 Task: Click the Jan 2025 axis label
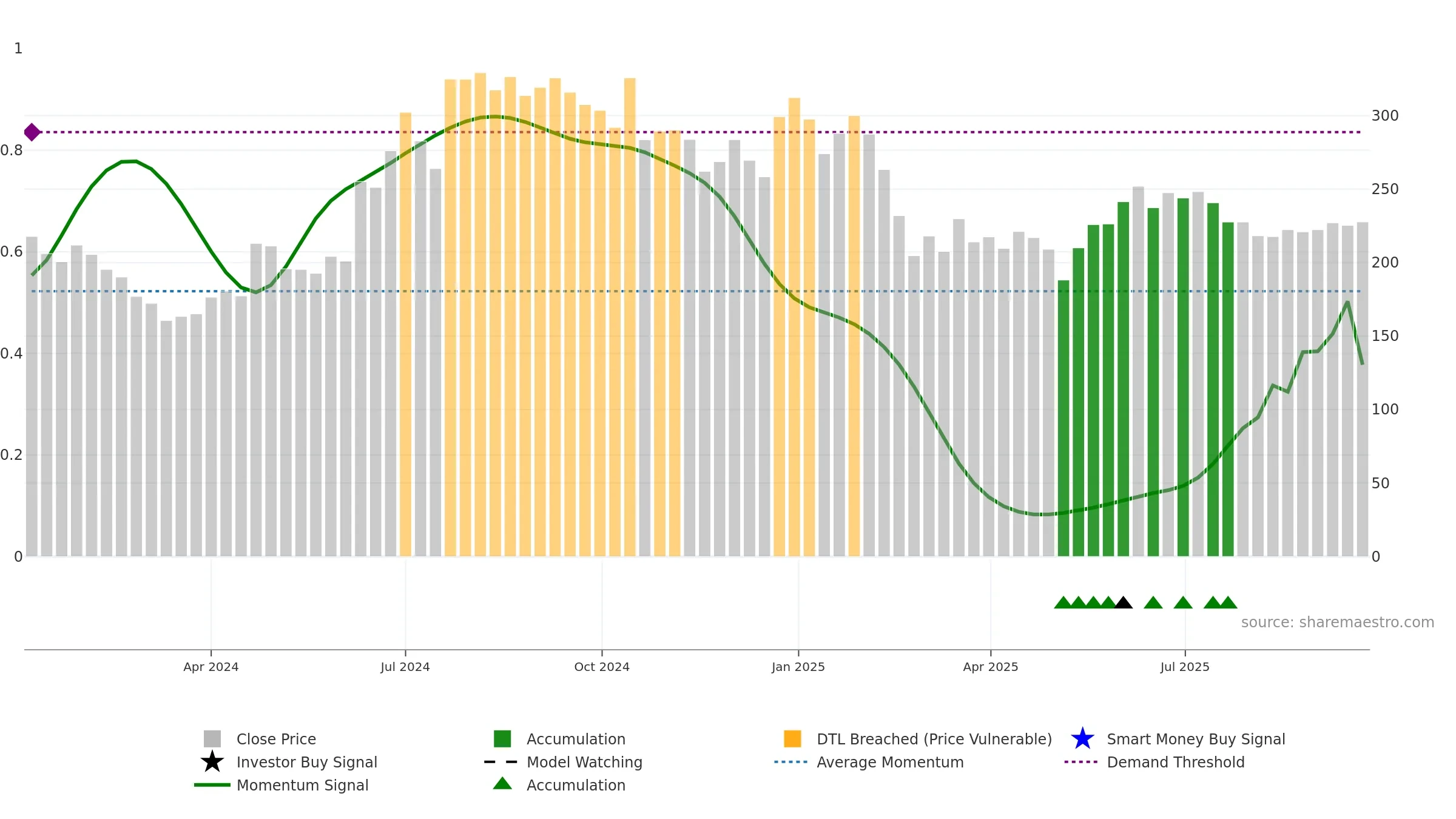[798, 667]
